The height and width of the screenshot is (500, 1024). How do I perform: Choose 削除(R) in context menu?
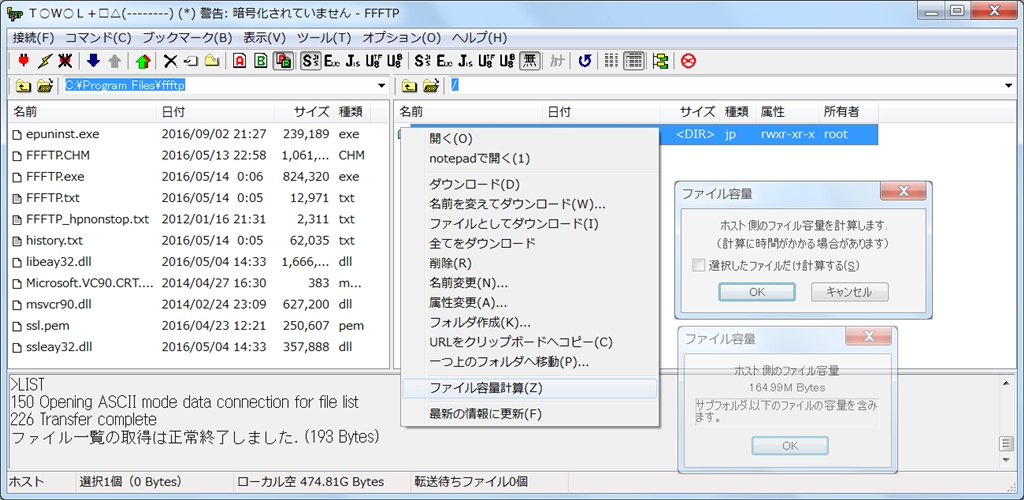coord(530,263)
